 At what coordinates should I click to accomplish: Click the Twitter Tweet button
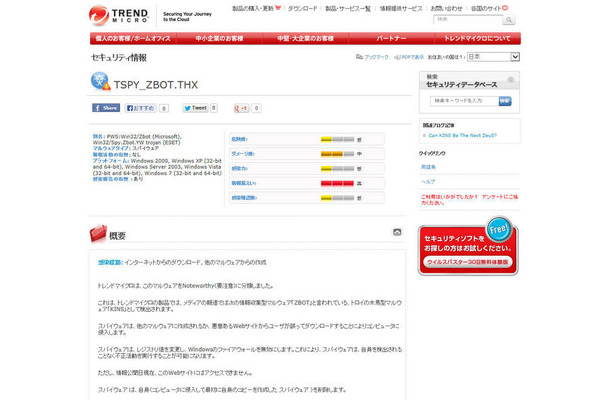[196, 108]
